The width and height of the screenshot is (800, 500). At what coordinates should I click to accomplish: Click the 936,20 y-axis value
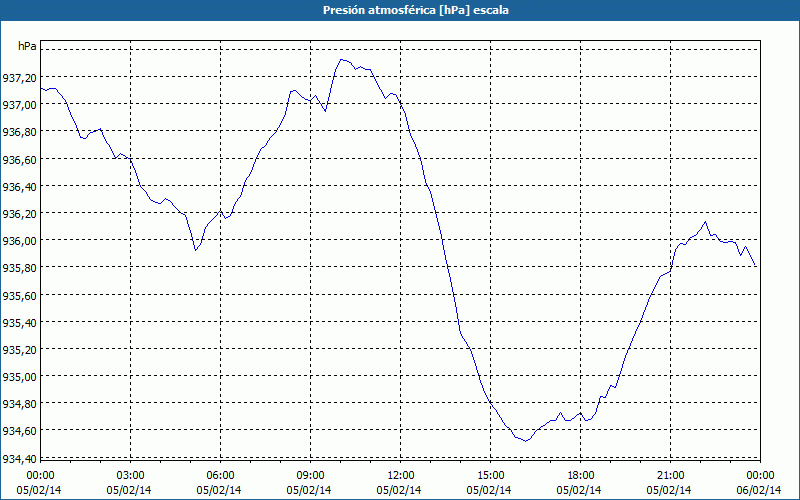click(x=19, y=213)
